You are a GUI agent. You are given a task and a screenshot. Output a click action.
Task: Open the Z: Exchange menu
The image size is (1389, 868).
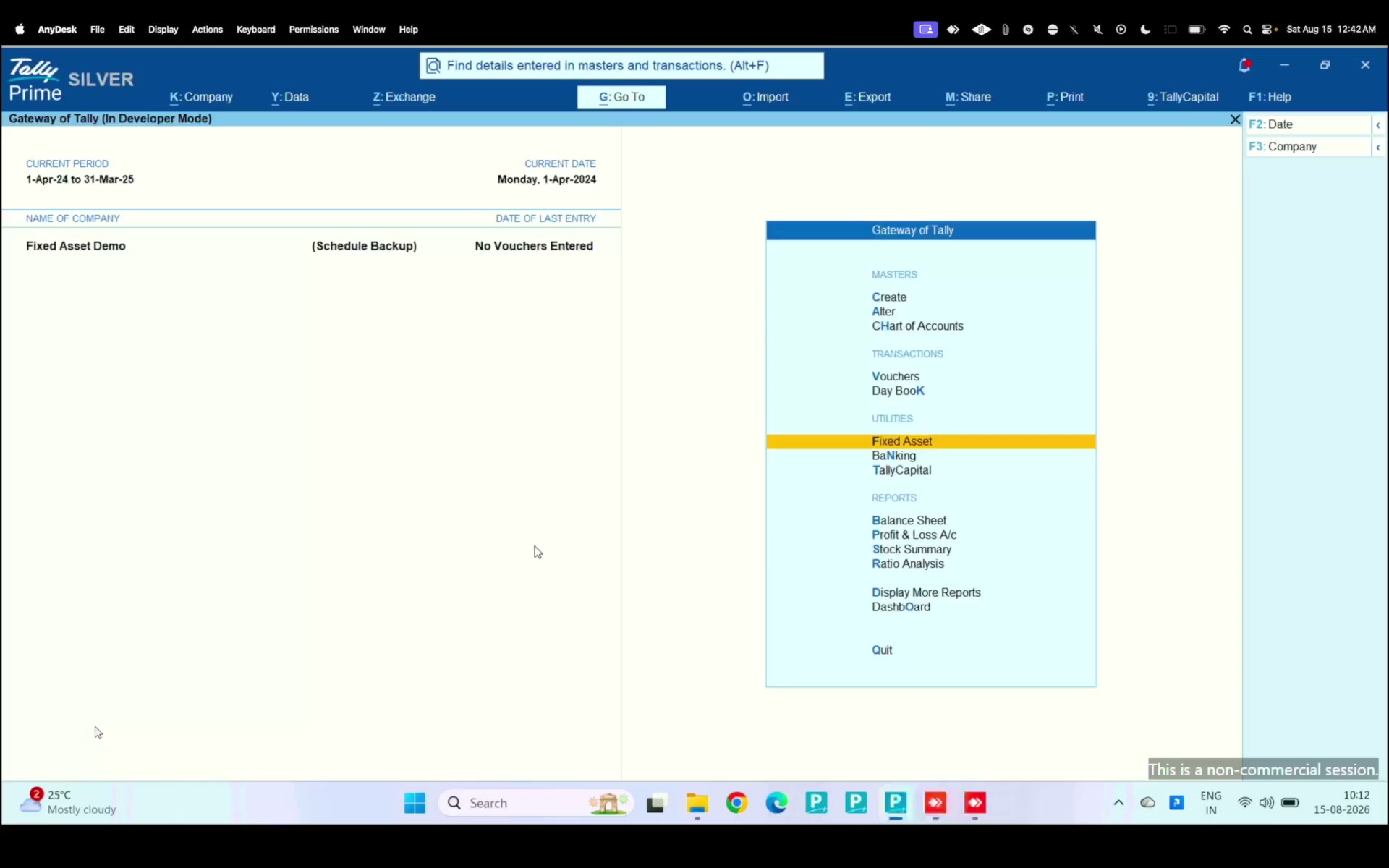pos(404,97)
